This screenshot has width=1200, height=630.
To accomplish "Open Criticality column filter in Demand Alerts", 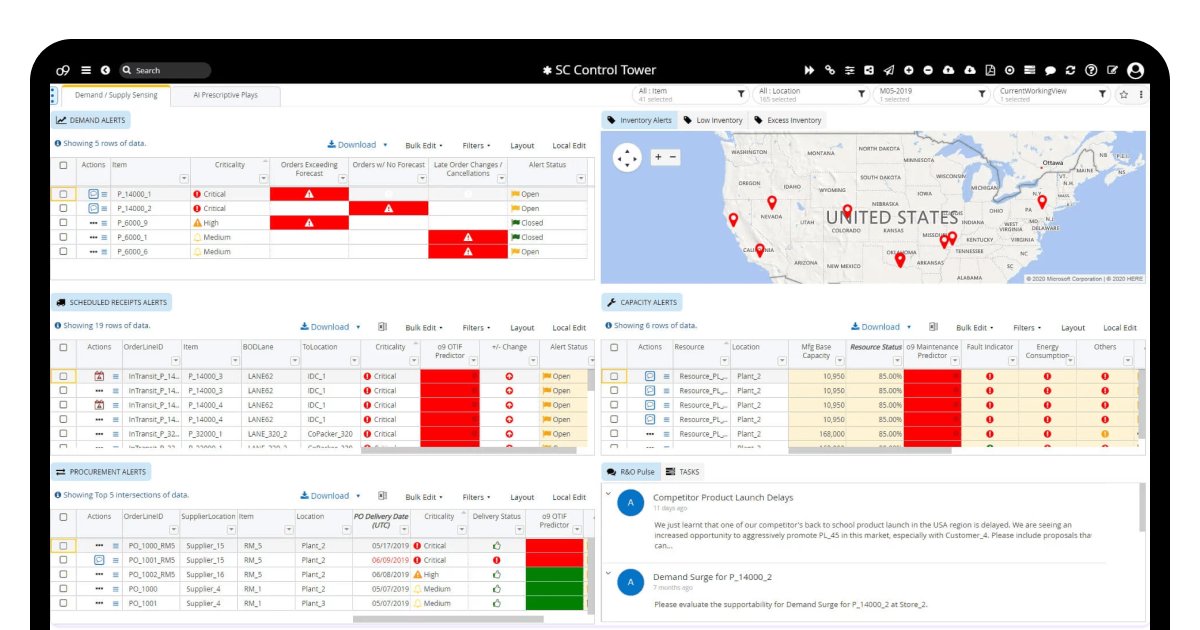I will point(264,179).
